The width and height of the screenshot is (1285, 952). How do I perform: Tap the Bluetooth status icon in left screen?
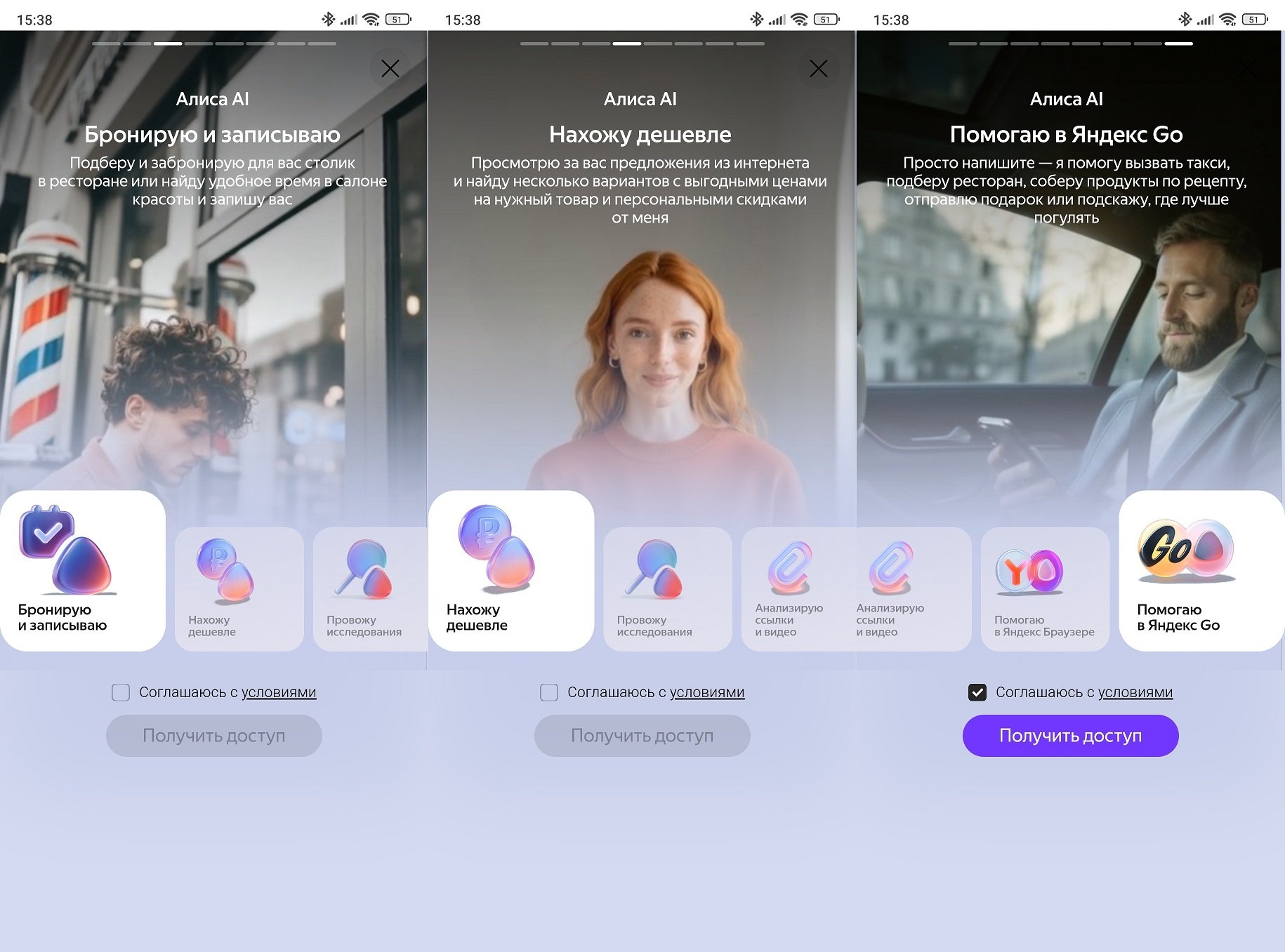pyautogui.click(x=328, y=19)
